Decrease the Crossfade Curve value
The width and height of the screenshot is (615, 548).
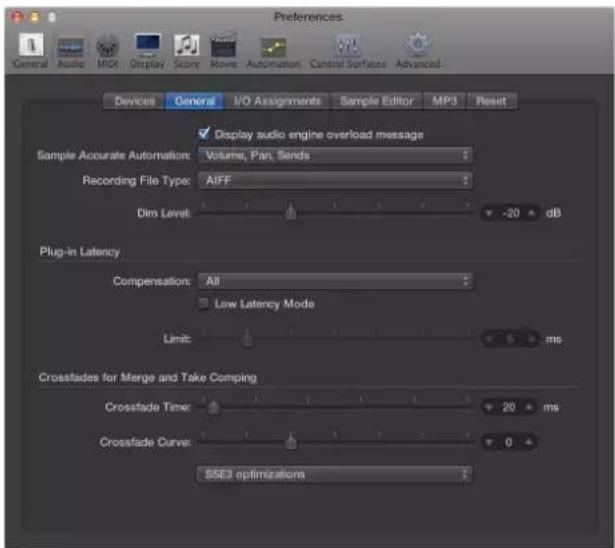(x=489, y=442)
